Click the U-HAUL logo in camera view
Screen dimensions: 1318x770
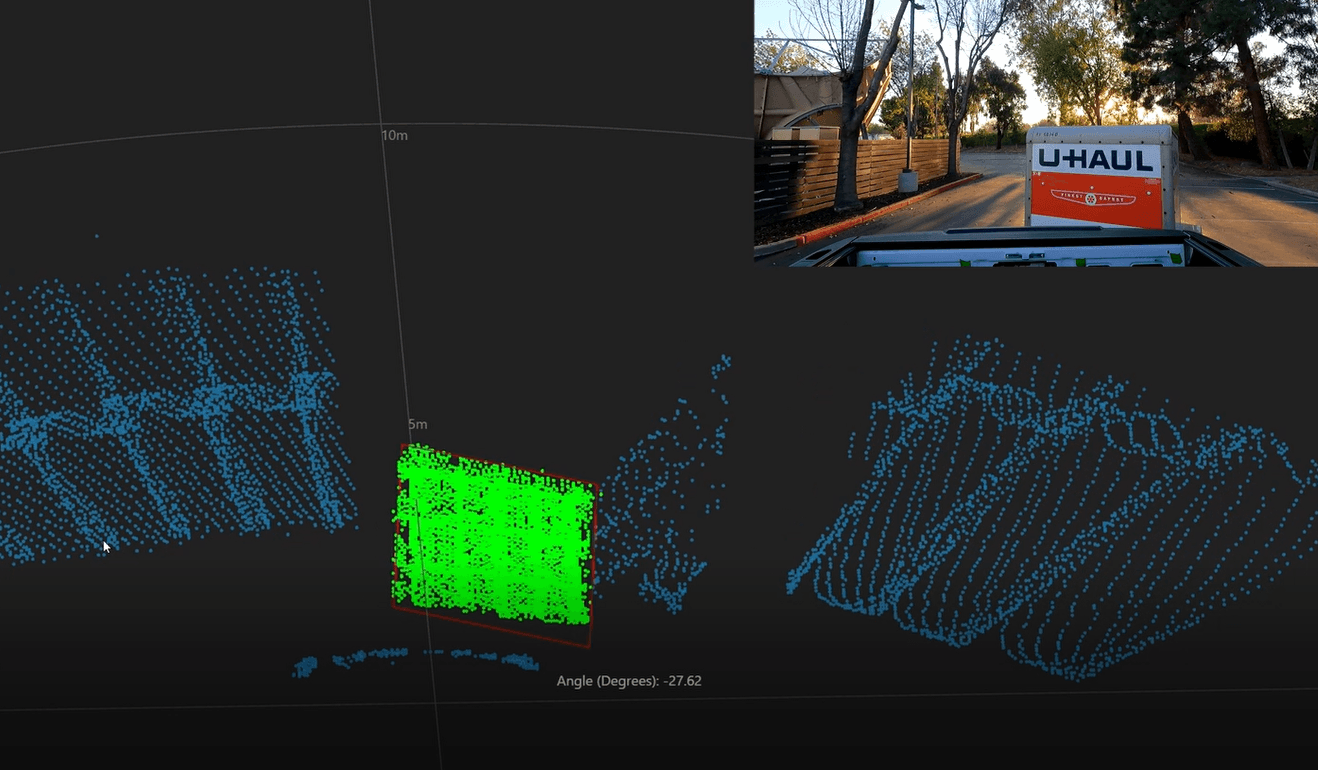tap(1097, 159)
